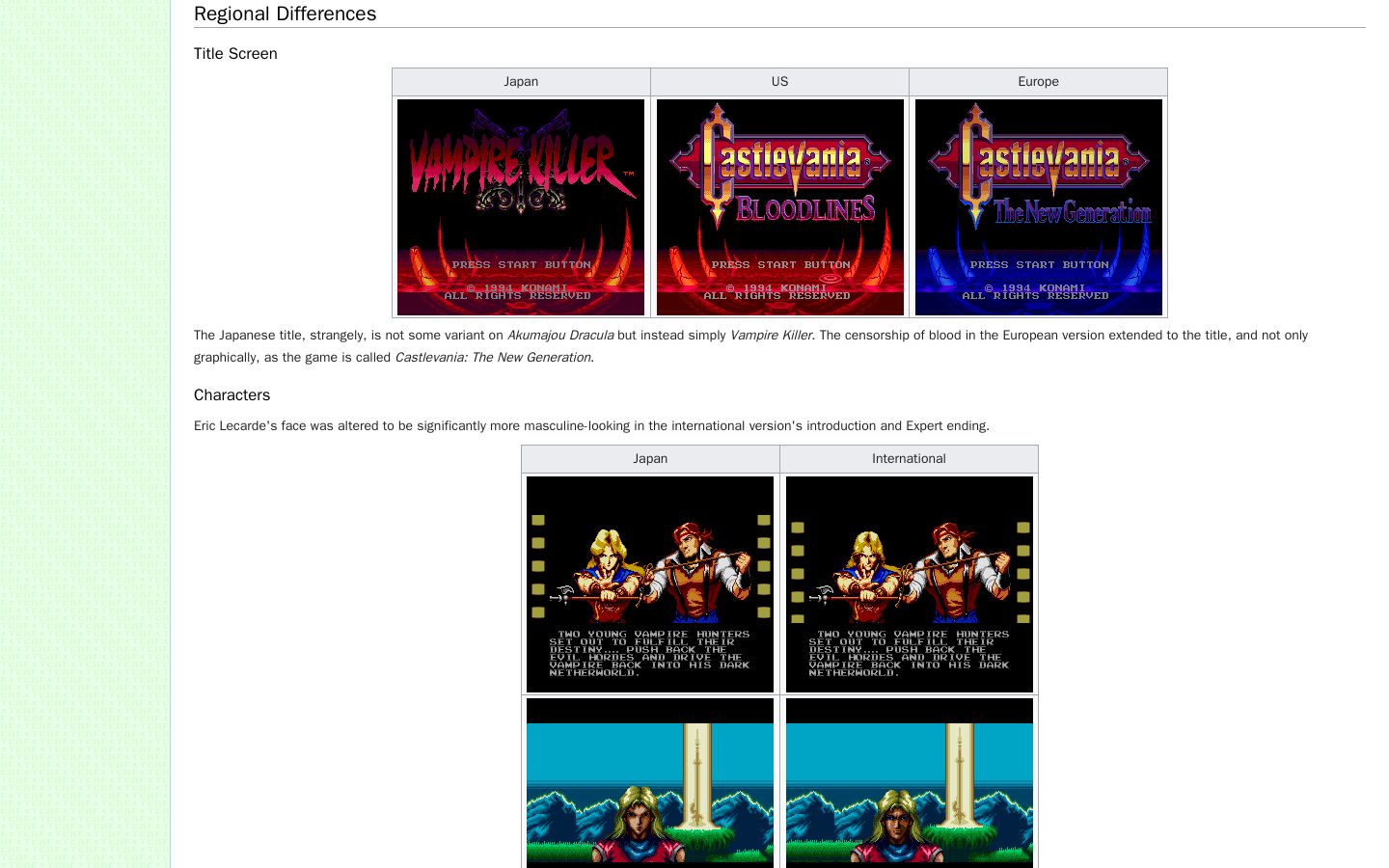This screenshot has width=1389, height=868.
Task: Open the US Castlevania Bloodlines title screenshot
Action: [x=780, y=207]
